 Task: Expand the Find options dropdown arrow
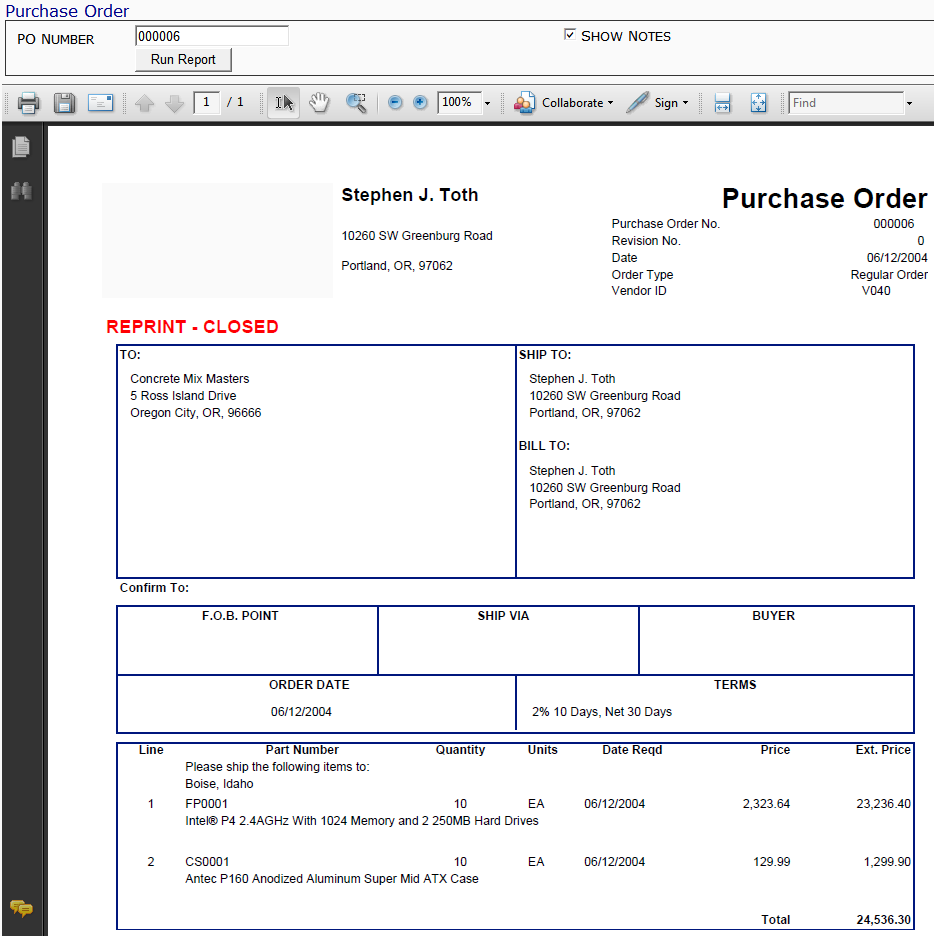pyautogui.click(x=910, y=103)
